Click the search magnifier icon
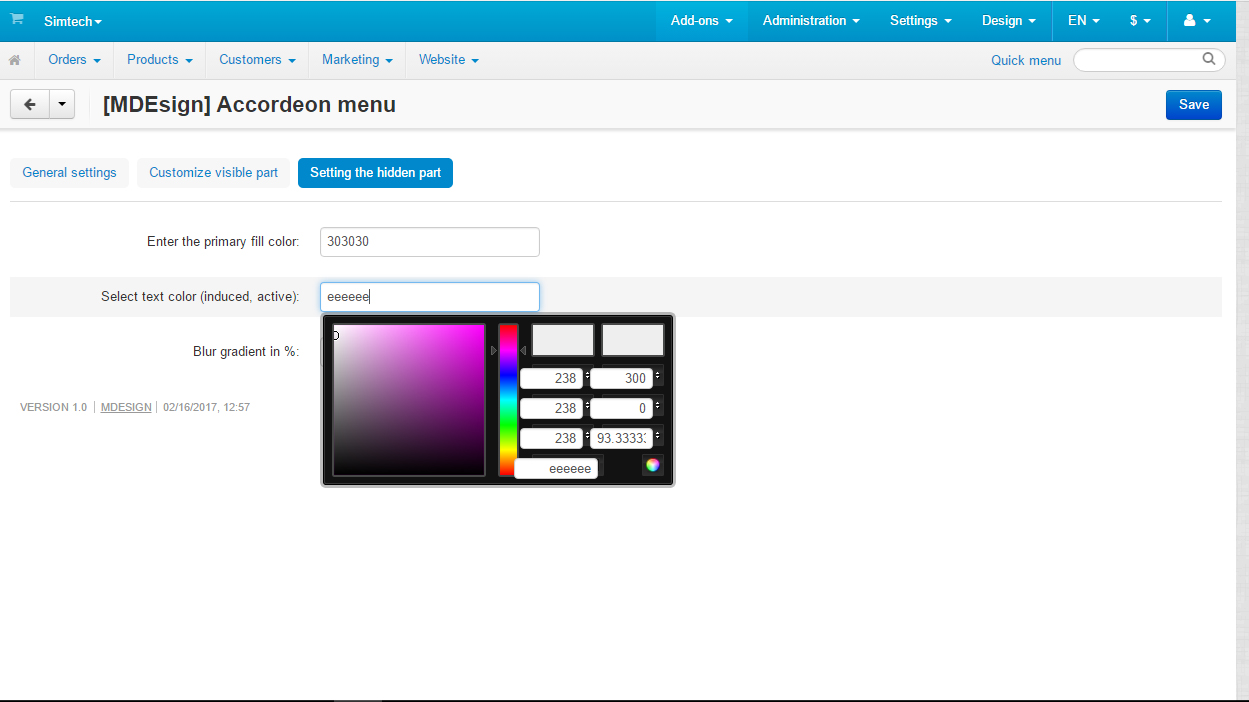Screen dimensions: 1249x702 click(1209, 59)
